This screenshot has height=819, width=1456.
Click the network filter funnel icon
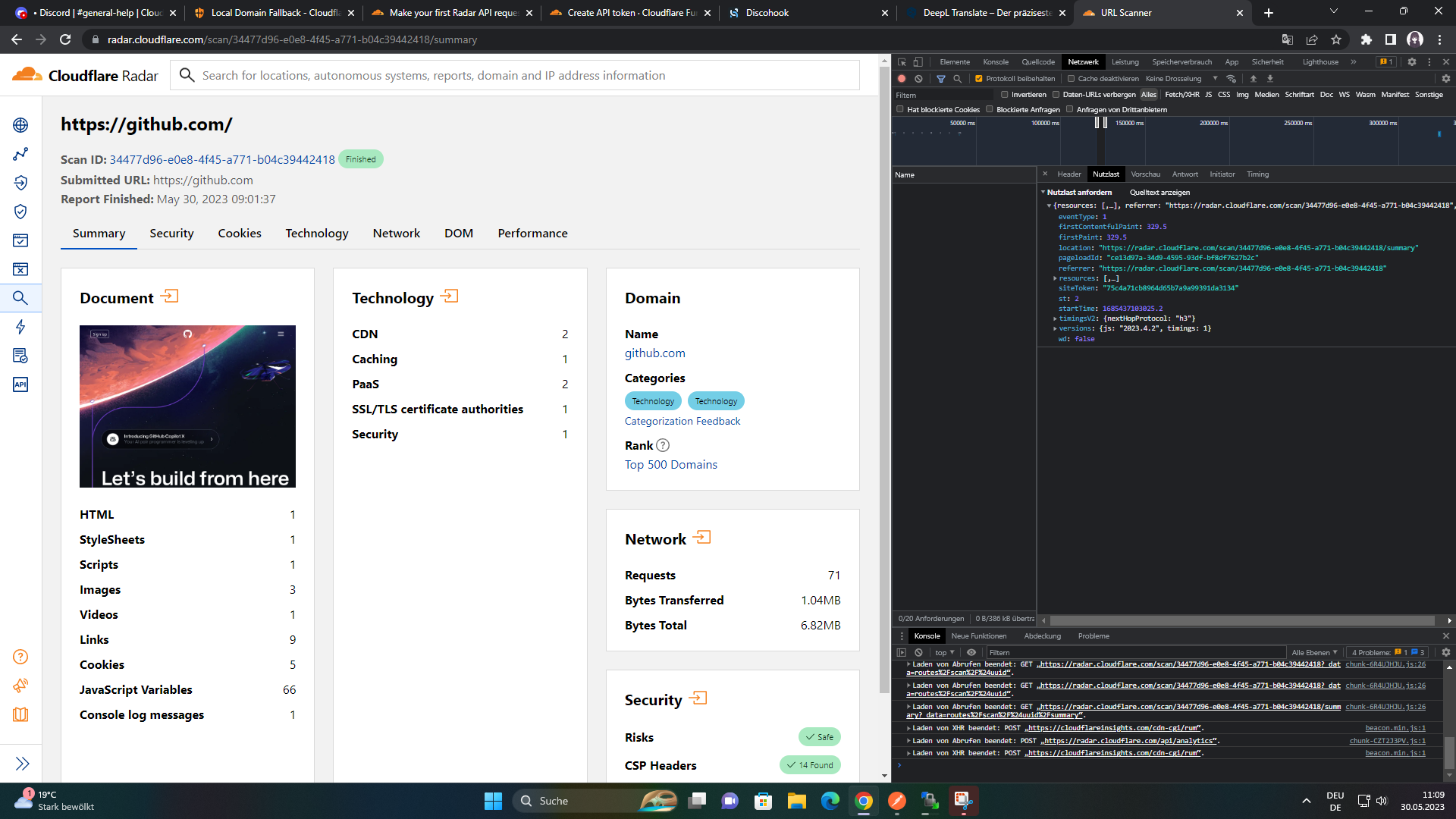coord(941,78)
